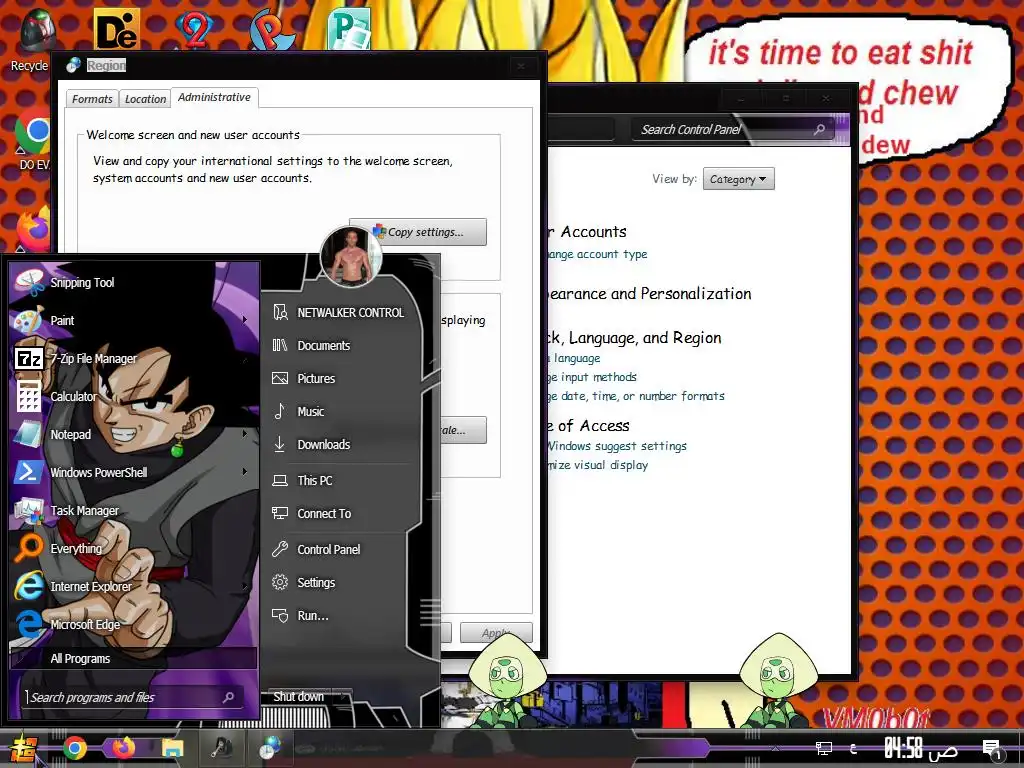Click Search Control Panel field
The width and height of the screenshot is (1024, 768).
tap(731, 129)
